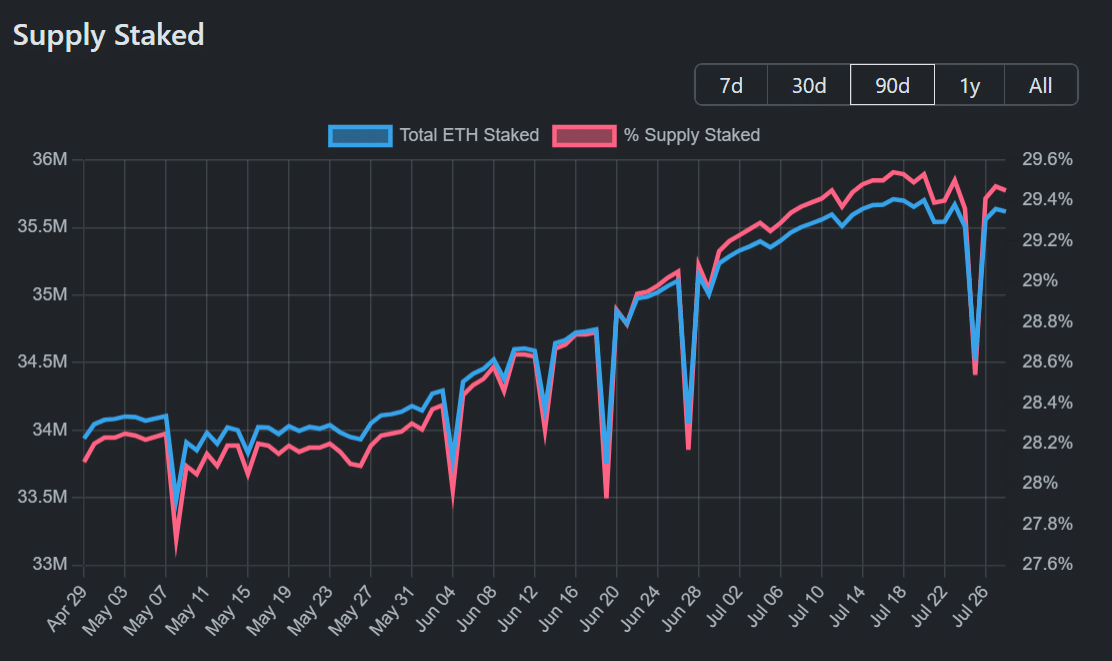Click the pink % Supply Staked swatch
This screenshot has height=661, width=1112.
pos(585,135)
